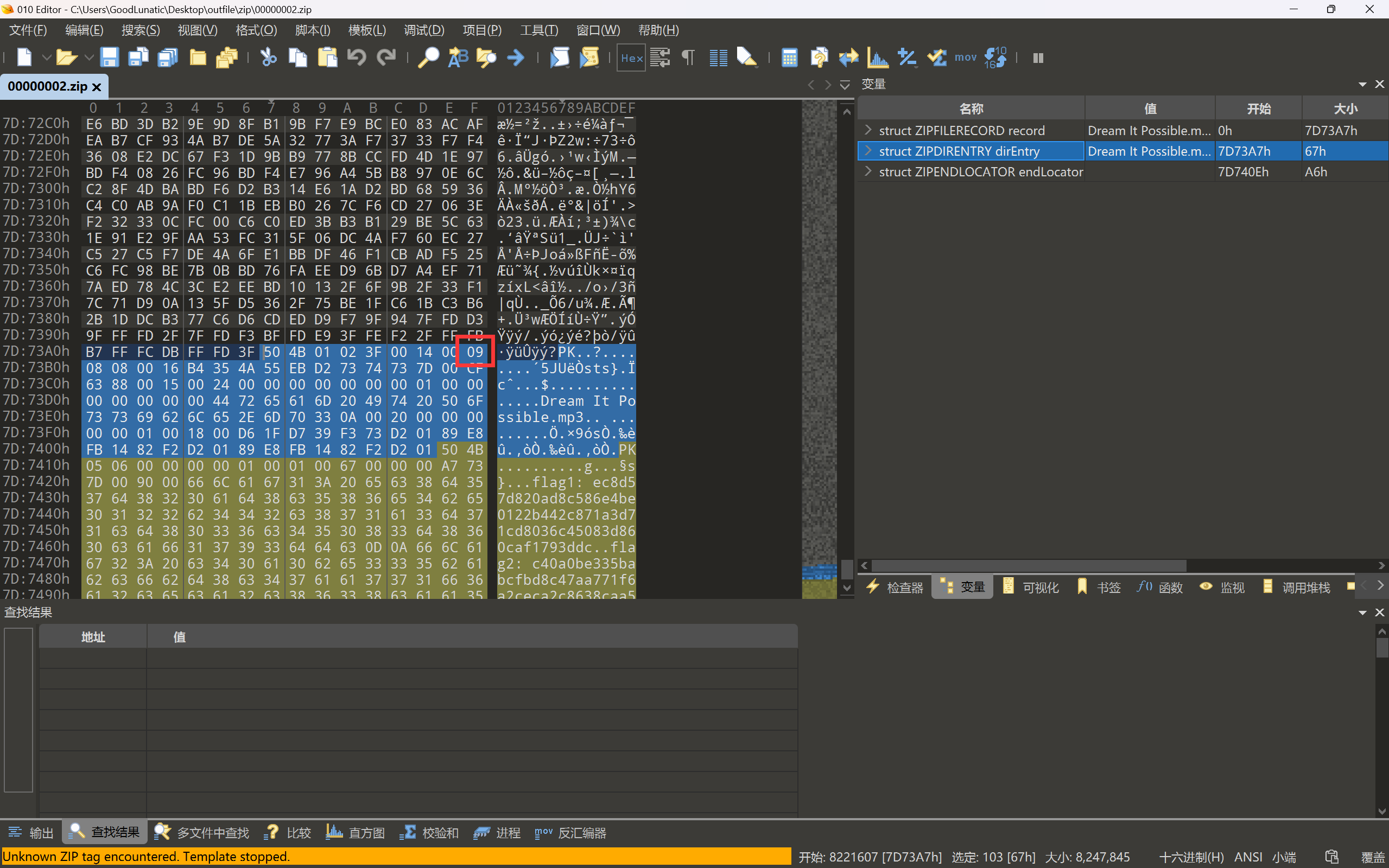This screenshot has height=868, width=1389.
Task: Toggle the whitespace pilcrow icon
Action: coord(688,58)
